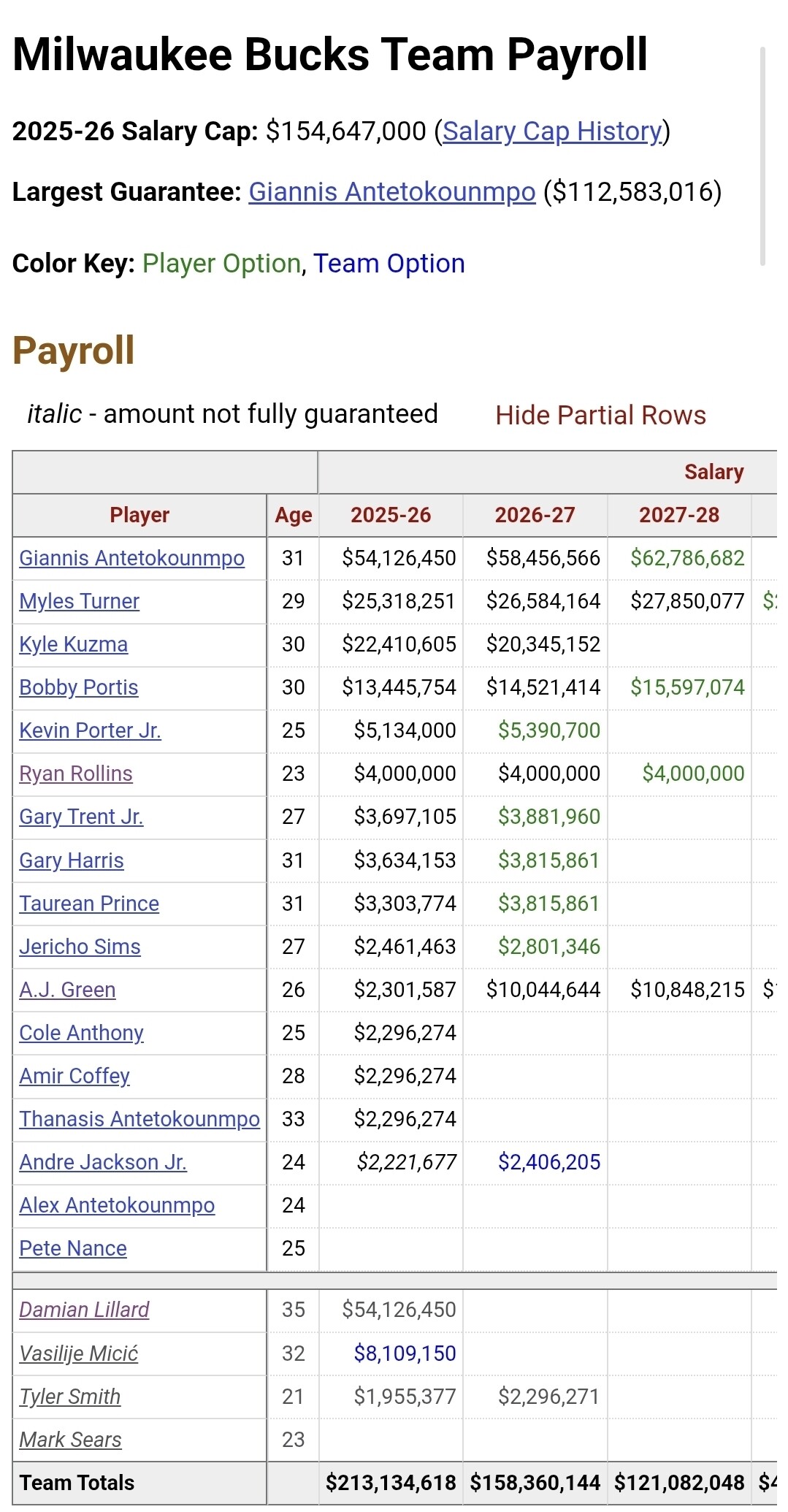Open Thanasis Antetokounmpo player link
This screenshot has height=1512, width=788.
139,1119
